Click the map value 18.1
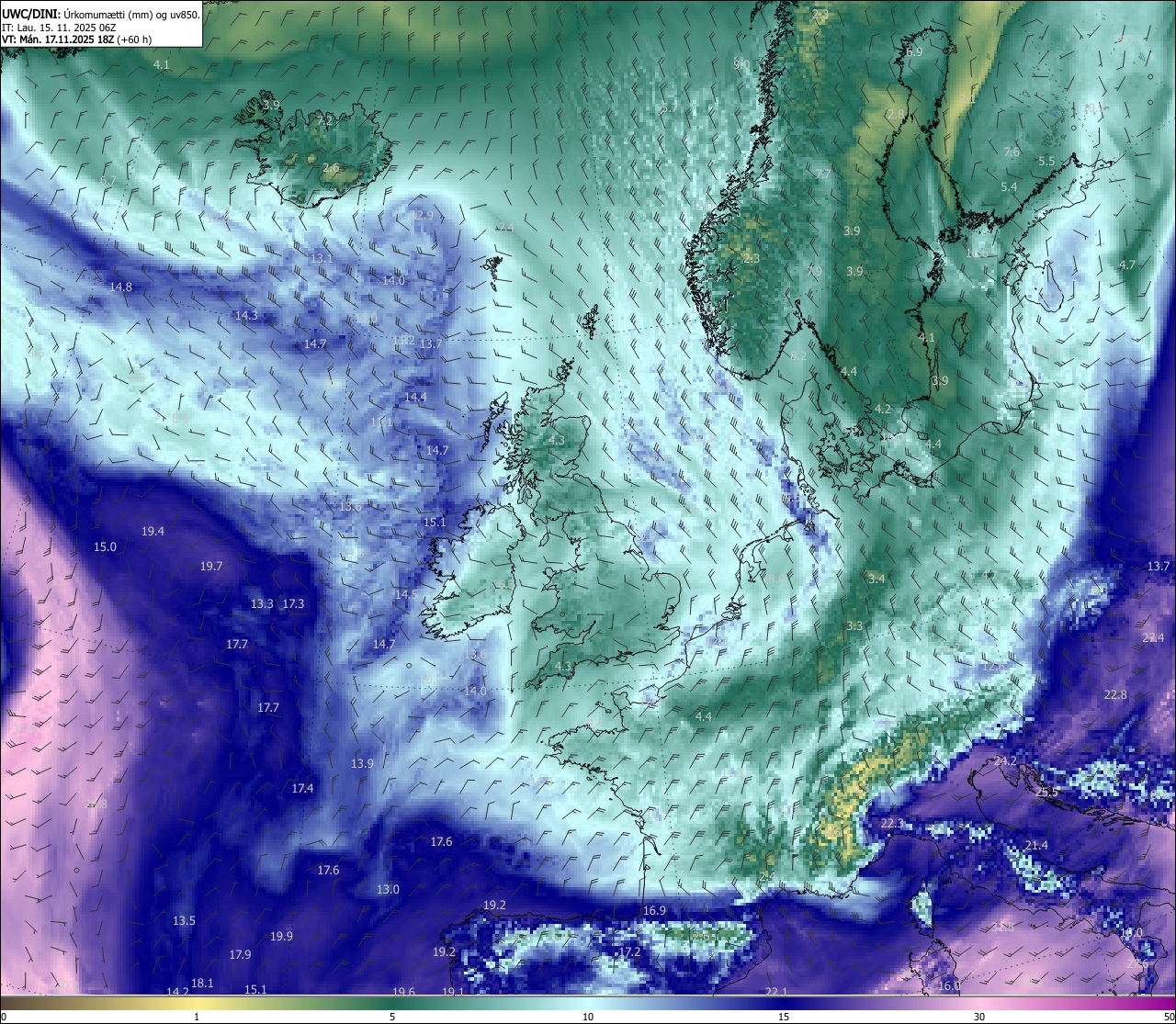Screen dimensions: 1176x1024 202,983
